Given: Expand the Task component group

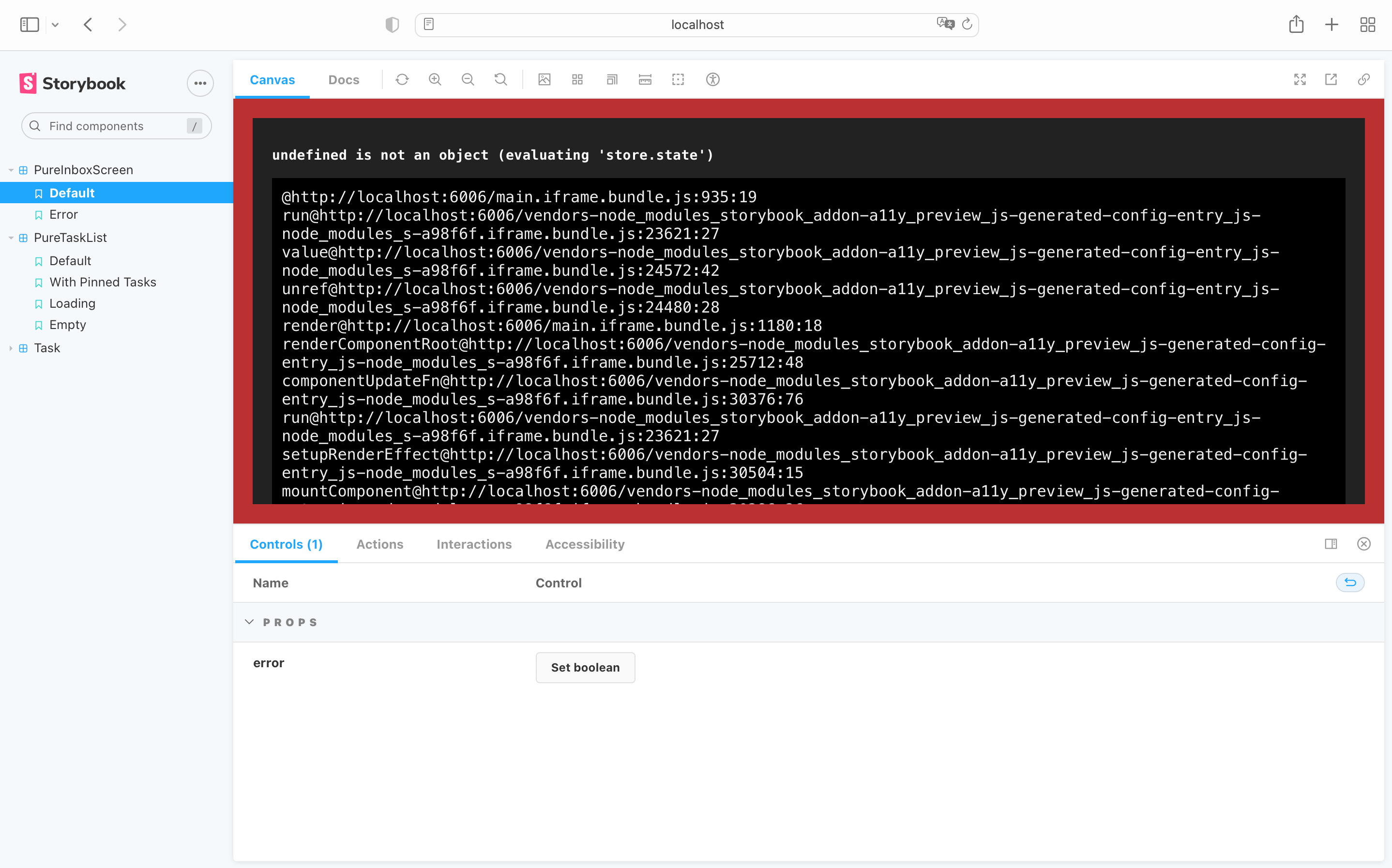Looking at the screenshot, I should point(11,348).
